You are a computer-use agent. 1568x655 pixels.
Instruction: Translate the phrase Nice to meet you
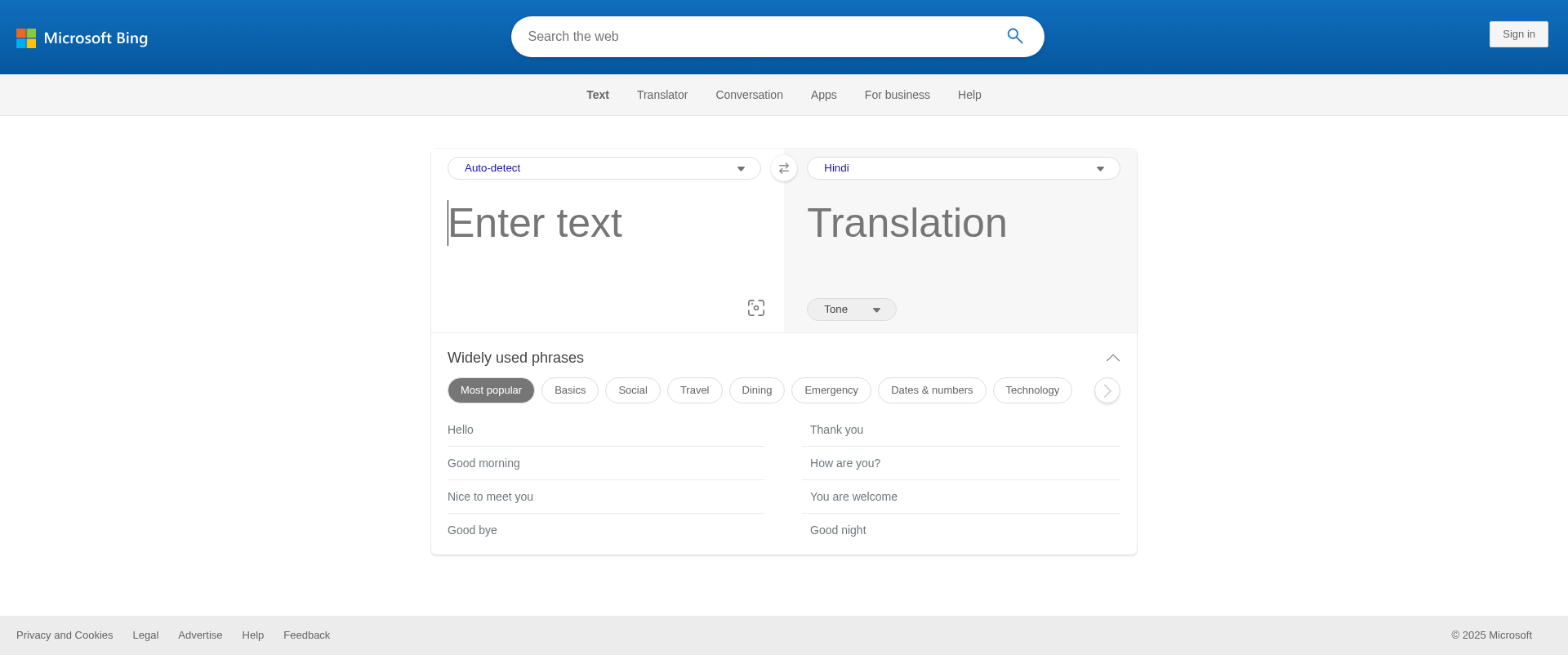[x=606, y=497]
